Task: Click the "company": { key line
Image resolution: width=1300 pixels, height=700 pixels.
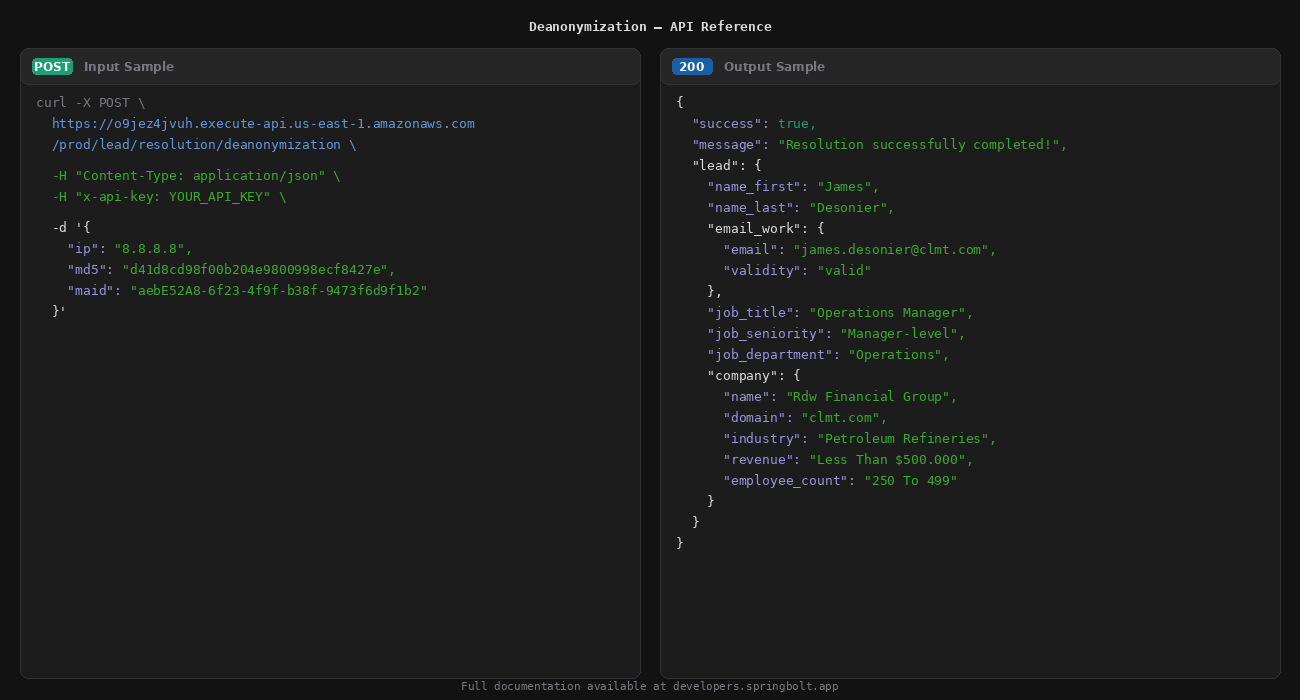Action: [x=754, y=376]
